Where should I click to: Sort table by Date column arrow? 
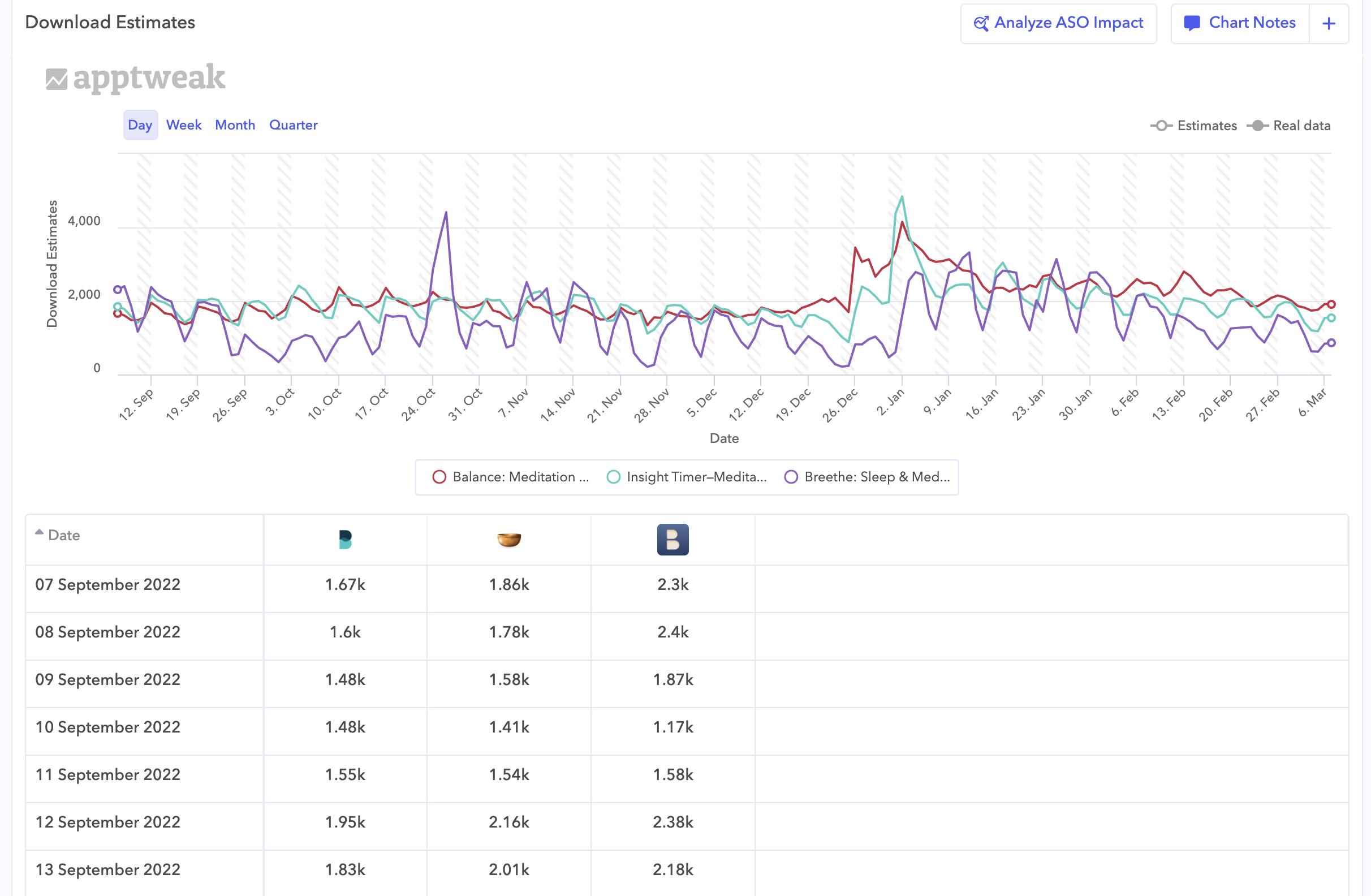[39, 533]
